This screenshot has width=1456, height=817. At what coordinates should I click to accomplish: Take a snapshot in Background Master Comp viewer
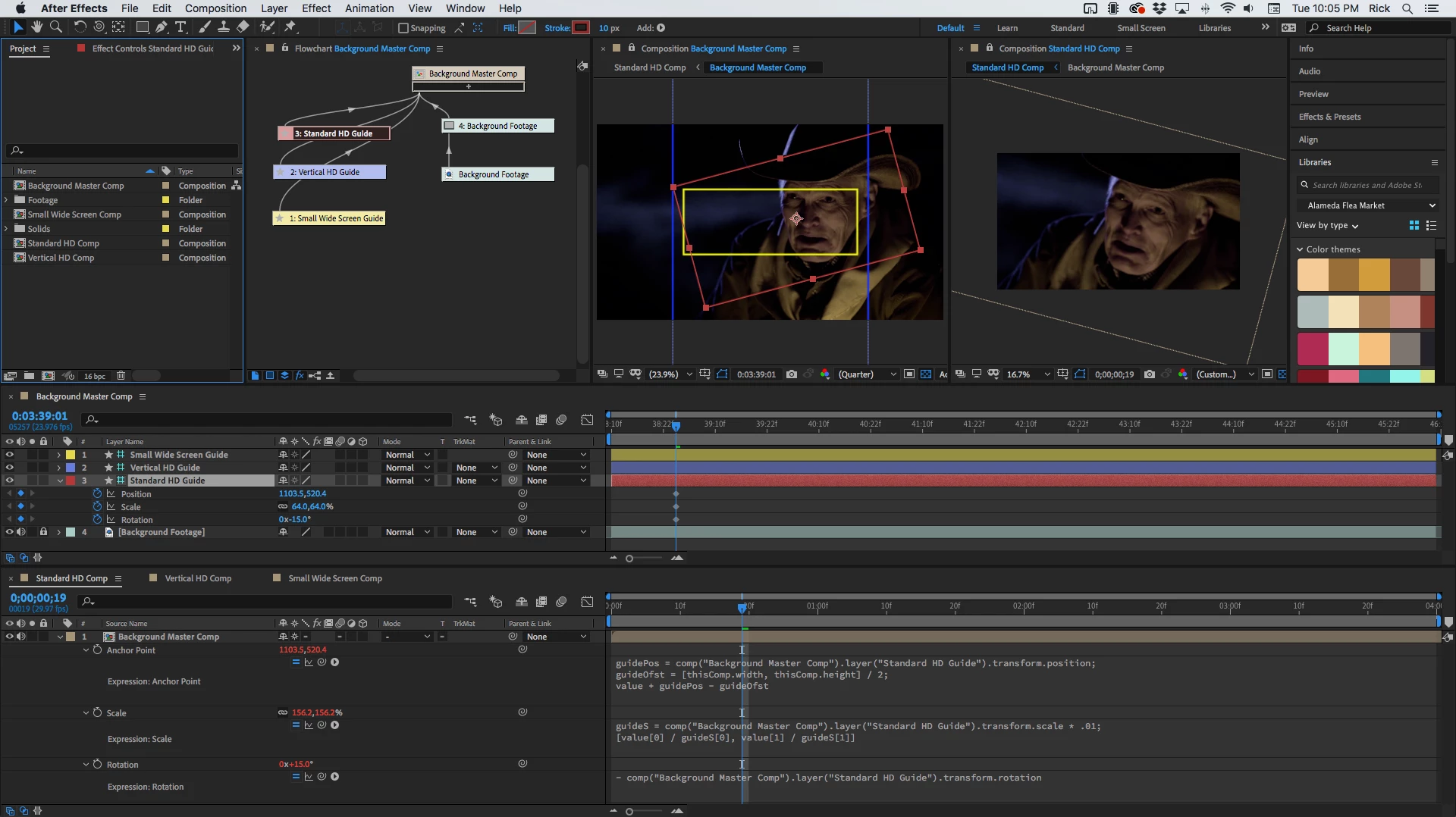coord(792,374)
